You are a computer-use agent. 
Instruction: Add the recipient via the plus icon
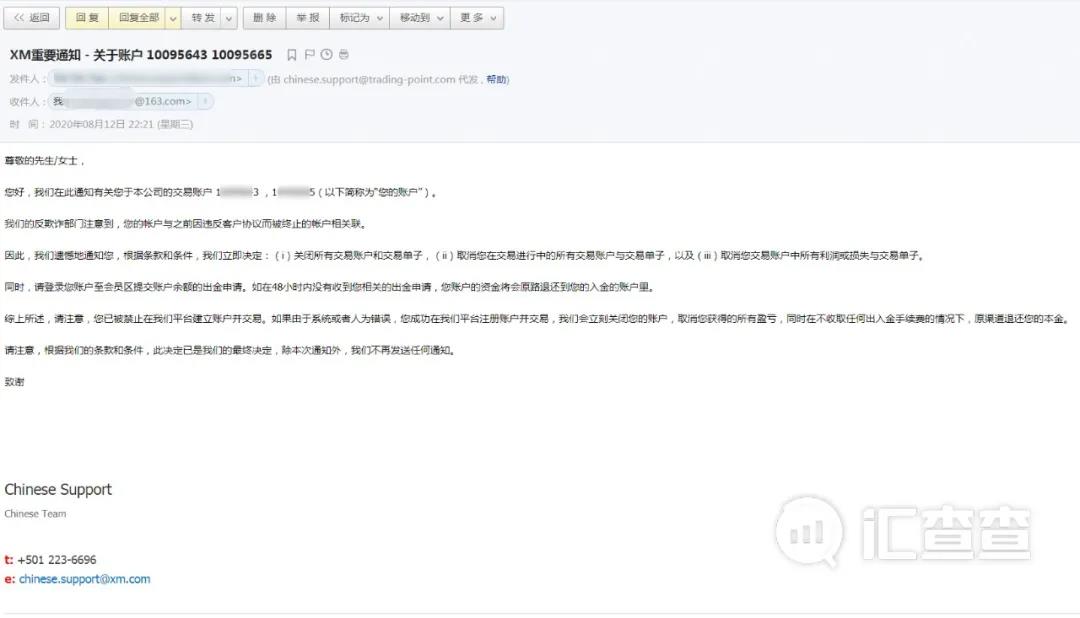tap(205, 101)
